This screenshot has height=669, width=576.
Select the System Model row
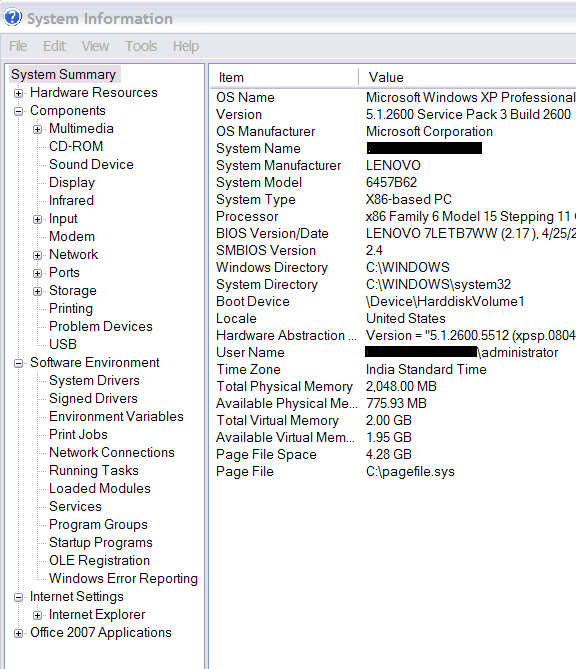pos(393,183)
